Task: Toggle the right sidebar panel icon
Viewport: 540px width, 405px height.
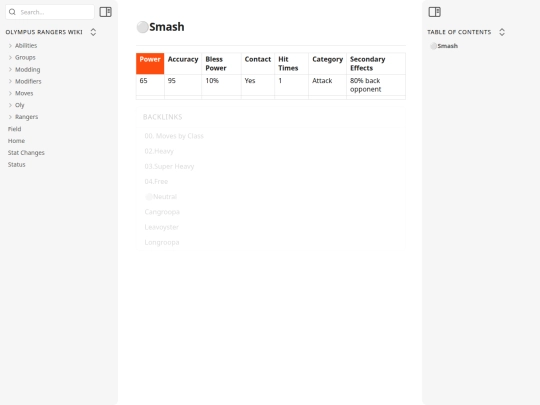Action: pyautogui.click(x=434, y=12)
